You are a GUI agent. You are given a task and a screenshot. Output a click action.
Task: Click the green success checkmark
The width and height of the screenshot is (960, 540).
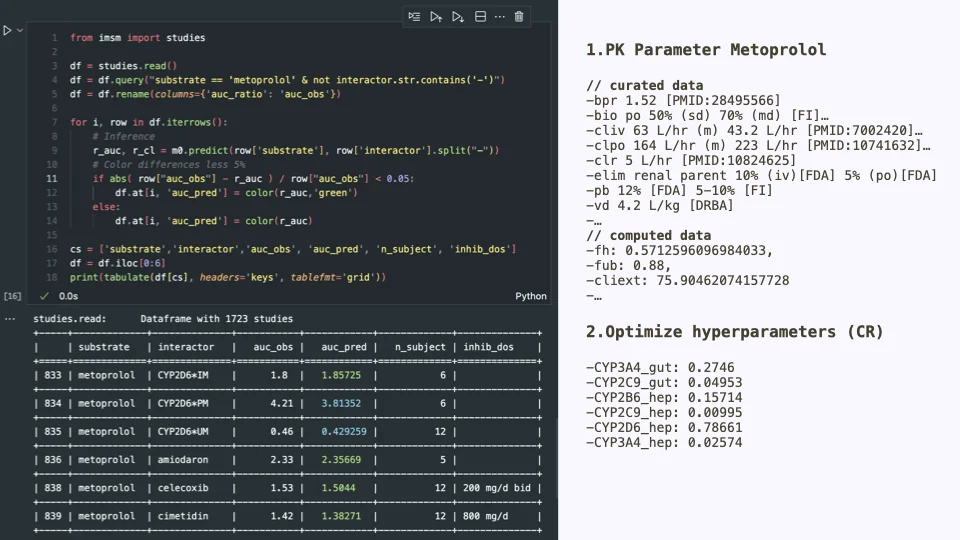(x=44, y=296)
